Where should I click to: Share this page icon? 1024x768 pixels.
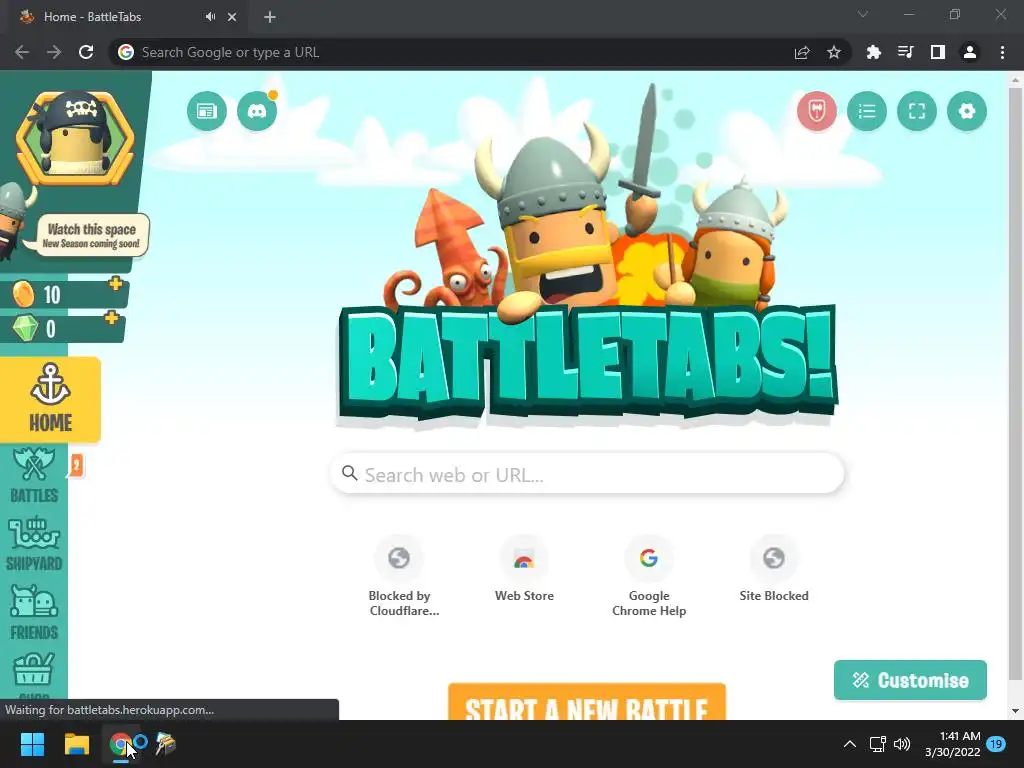(802, 52)
